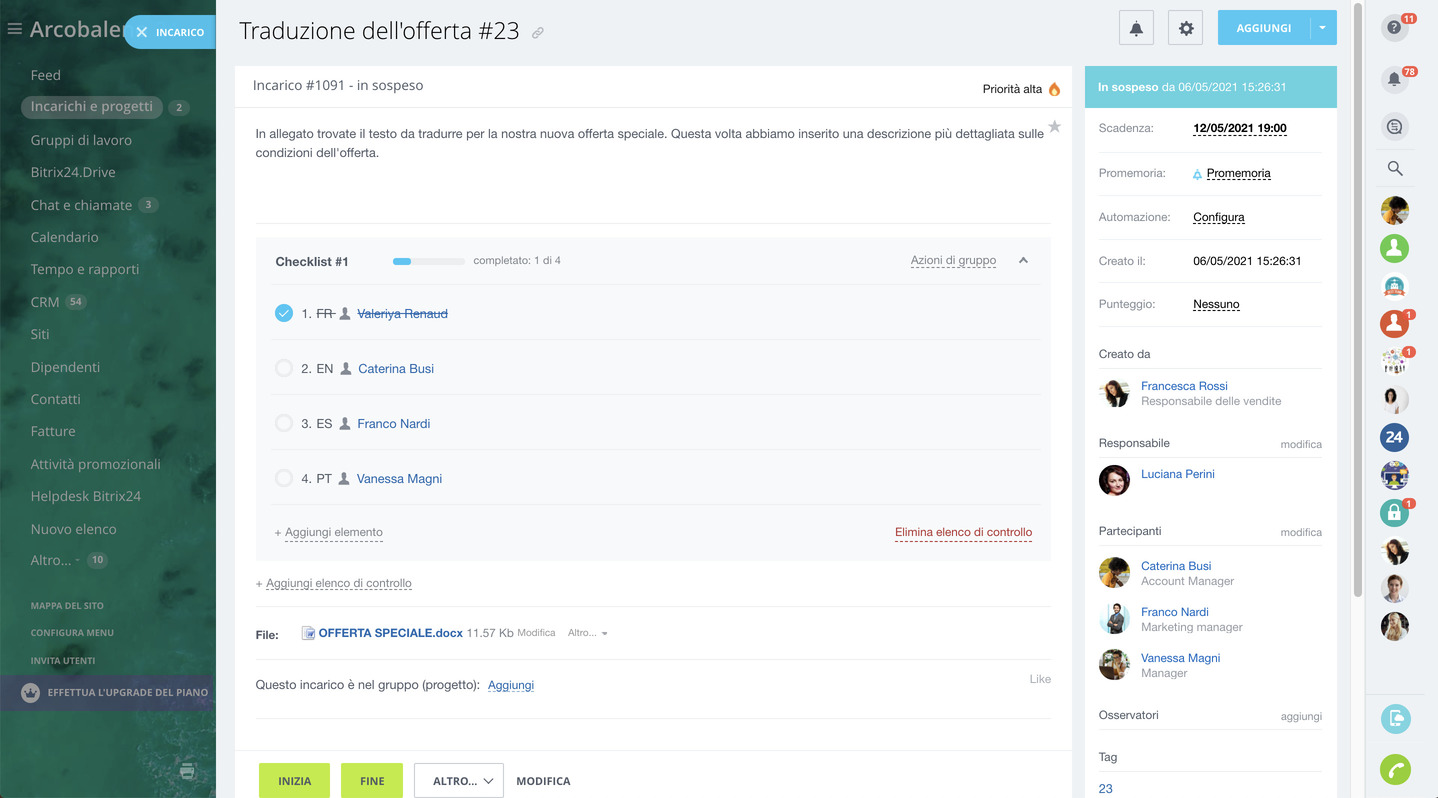The image size is (1438, 798).
Task: Click the AGGIUNGI button
Action: 1263,28
